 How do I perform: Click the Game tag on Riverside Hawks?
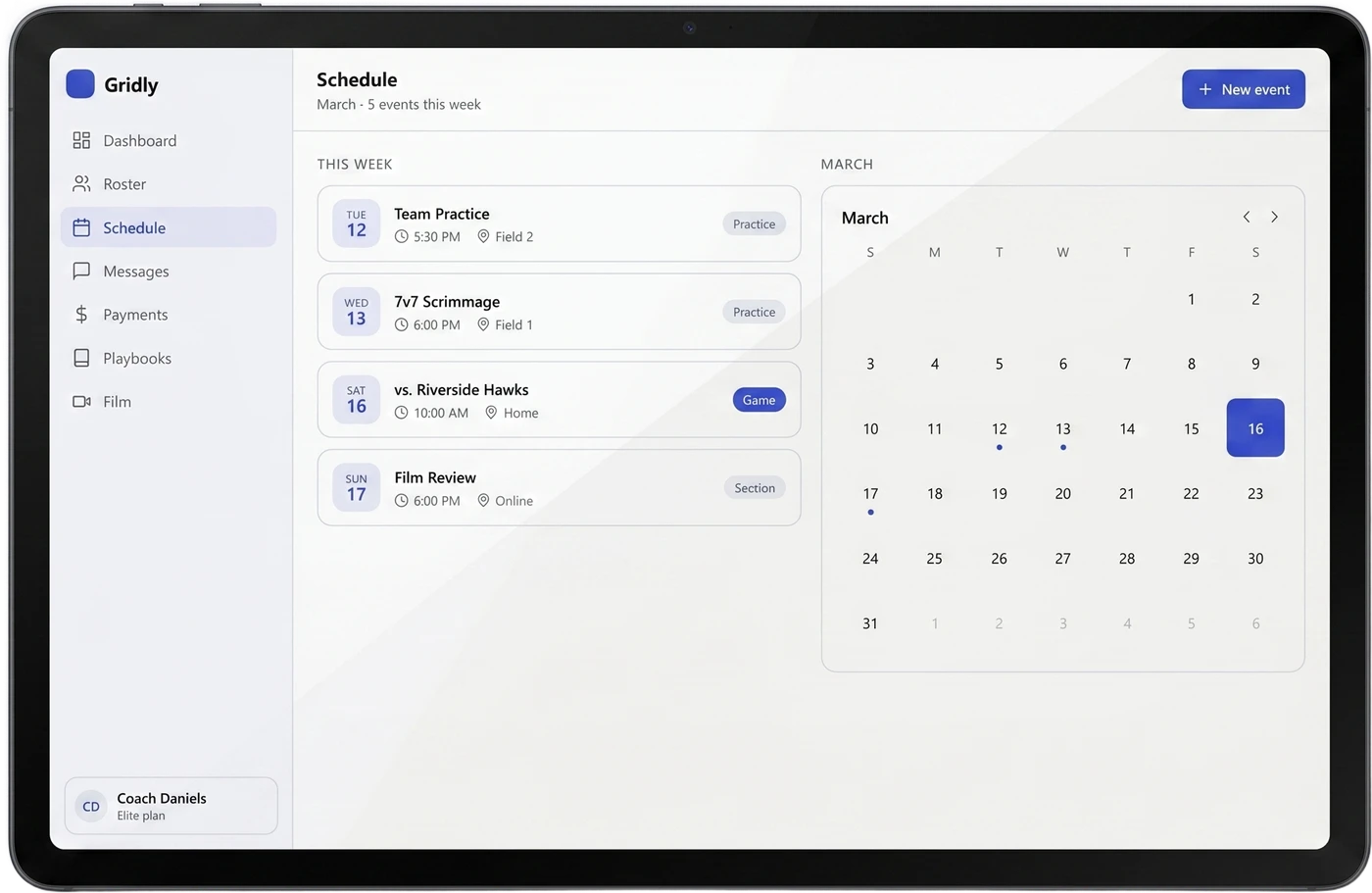759,400
